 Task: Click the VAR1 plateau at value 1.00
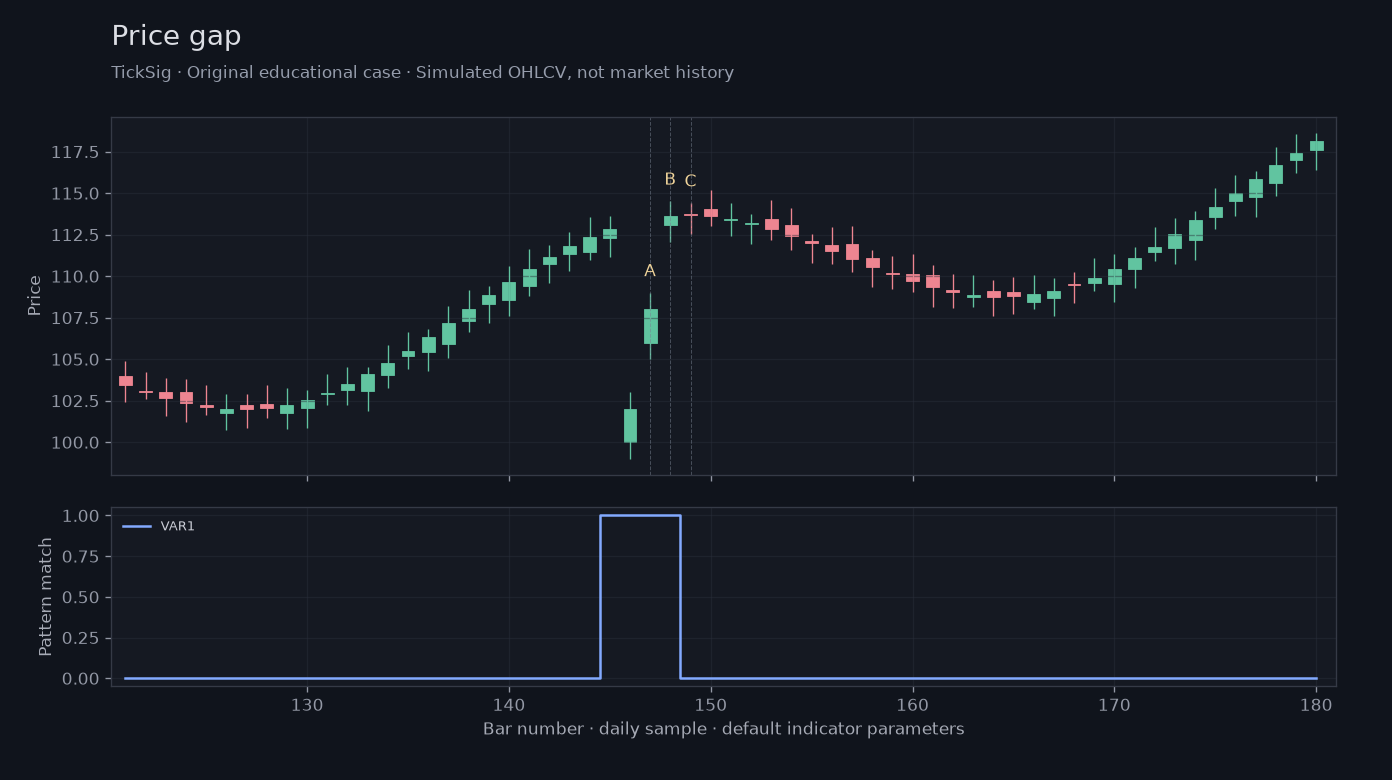[640, 516]
